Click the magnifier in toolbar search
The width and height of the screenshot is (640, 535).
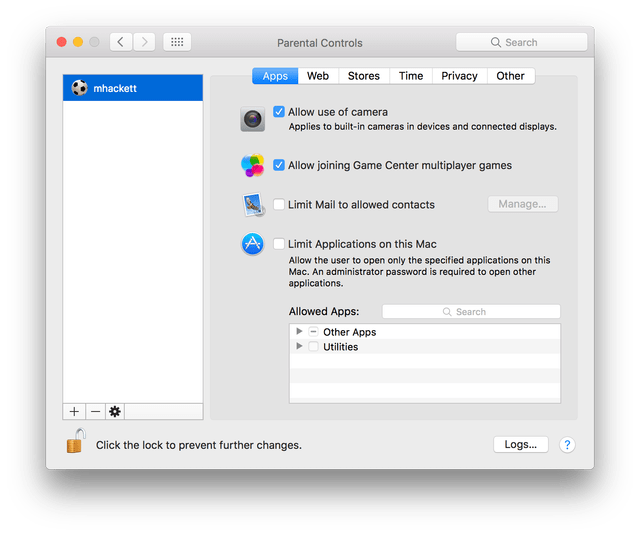click(x=496, y=42)
